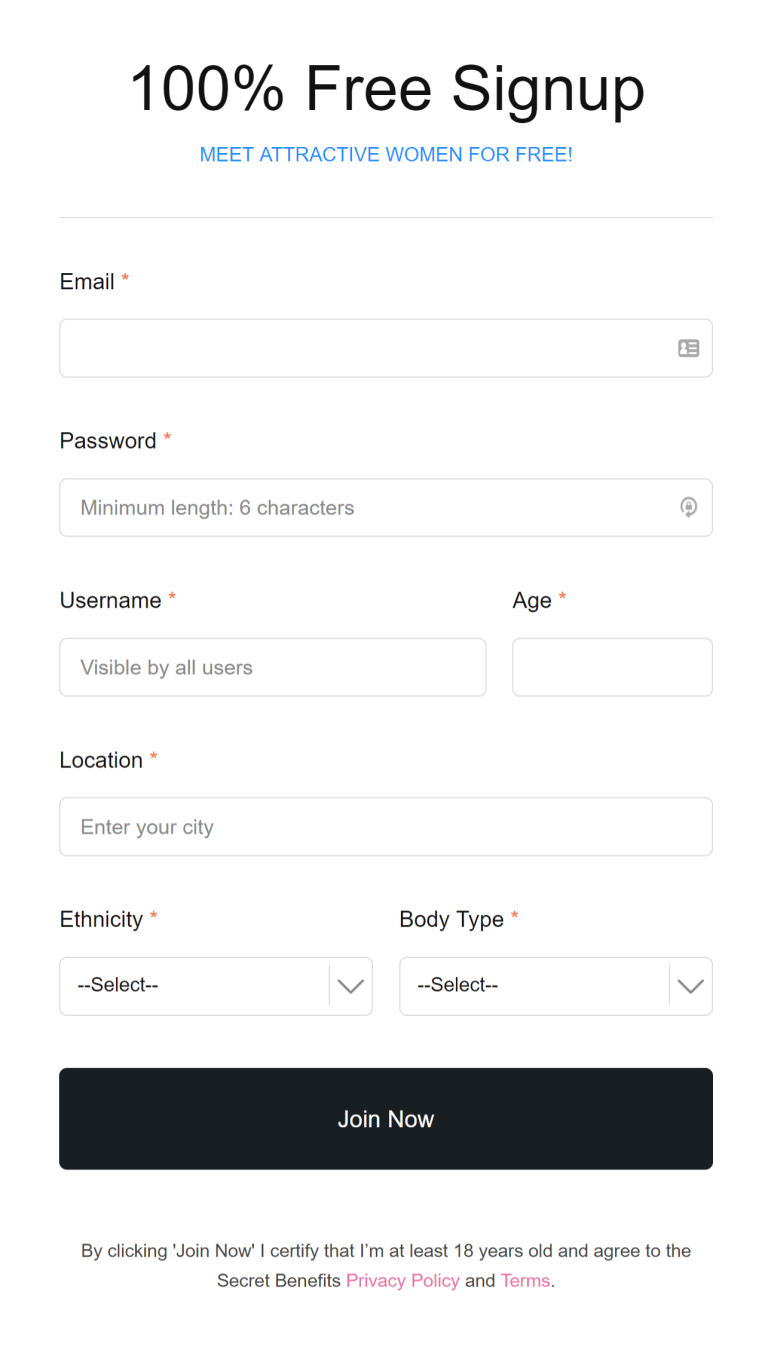Open the Terms link

(x=525, y=1281)
